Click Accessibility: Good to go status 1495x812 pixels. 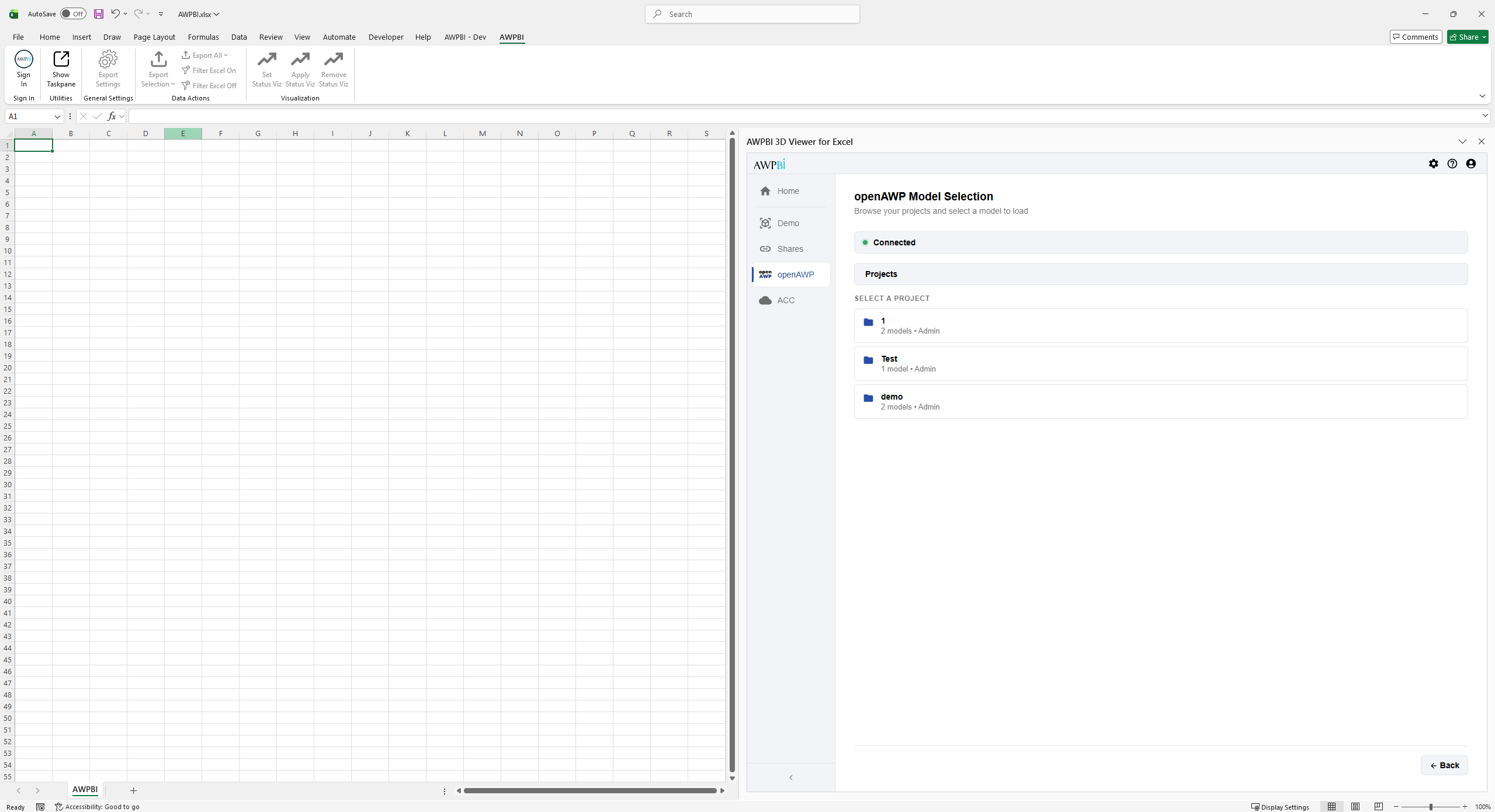click(98, 807)
